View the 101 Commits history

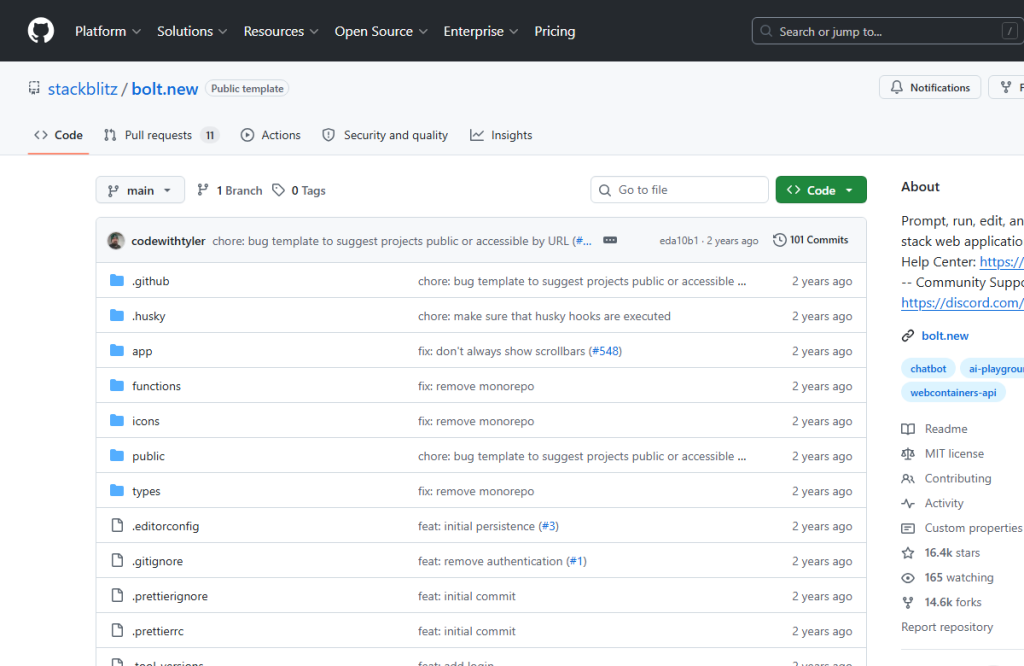[x=810, y=240]
